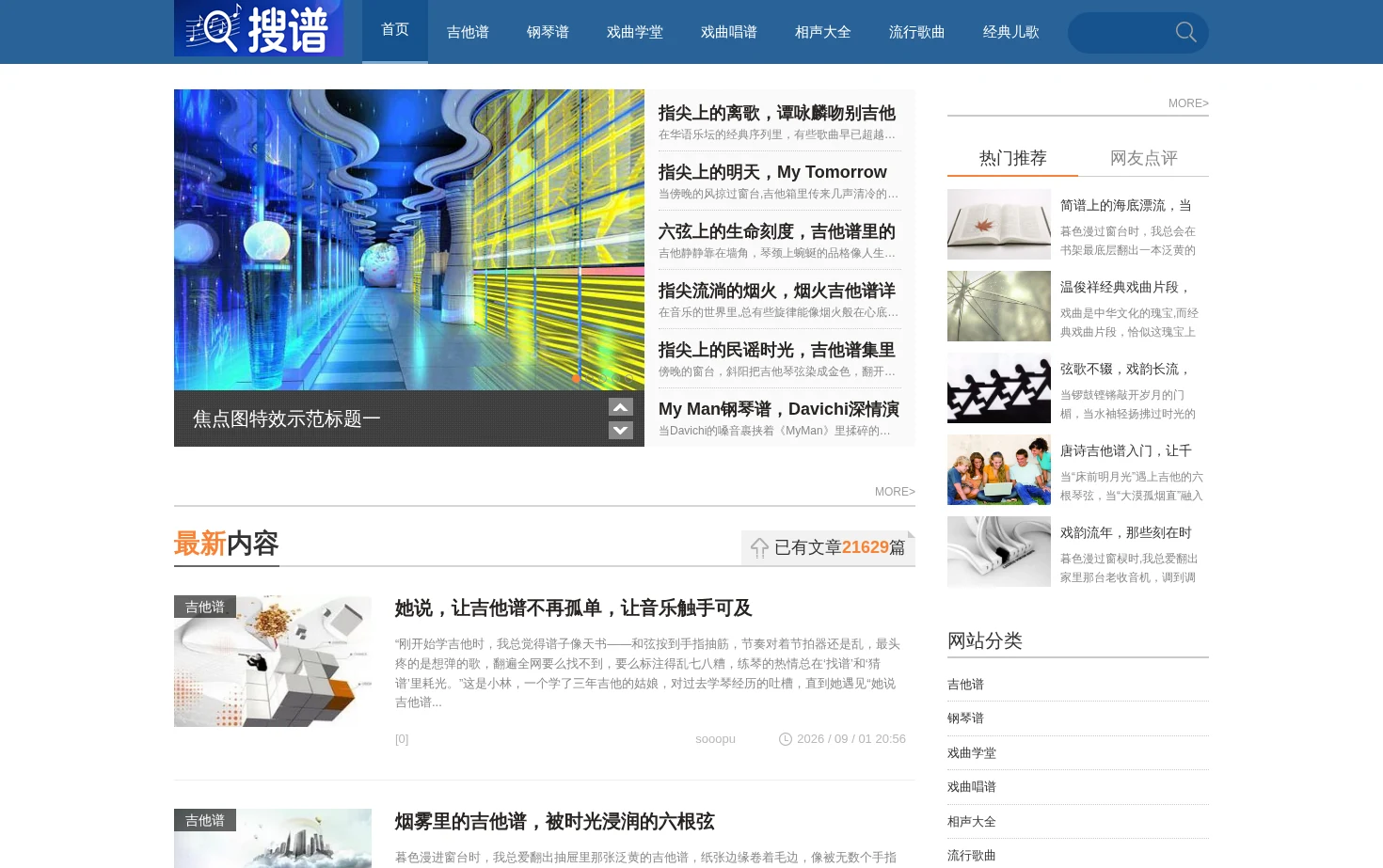Click 吉他谱 tag on first article thumbnail
This screenshot has width=1383, height=868.
click(x=205, y=607)
